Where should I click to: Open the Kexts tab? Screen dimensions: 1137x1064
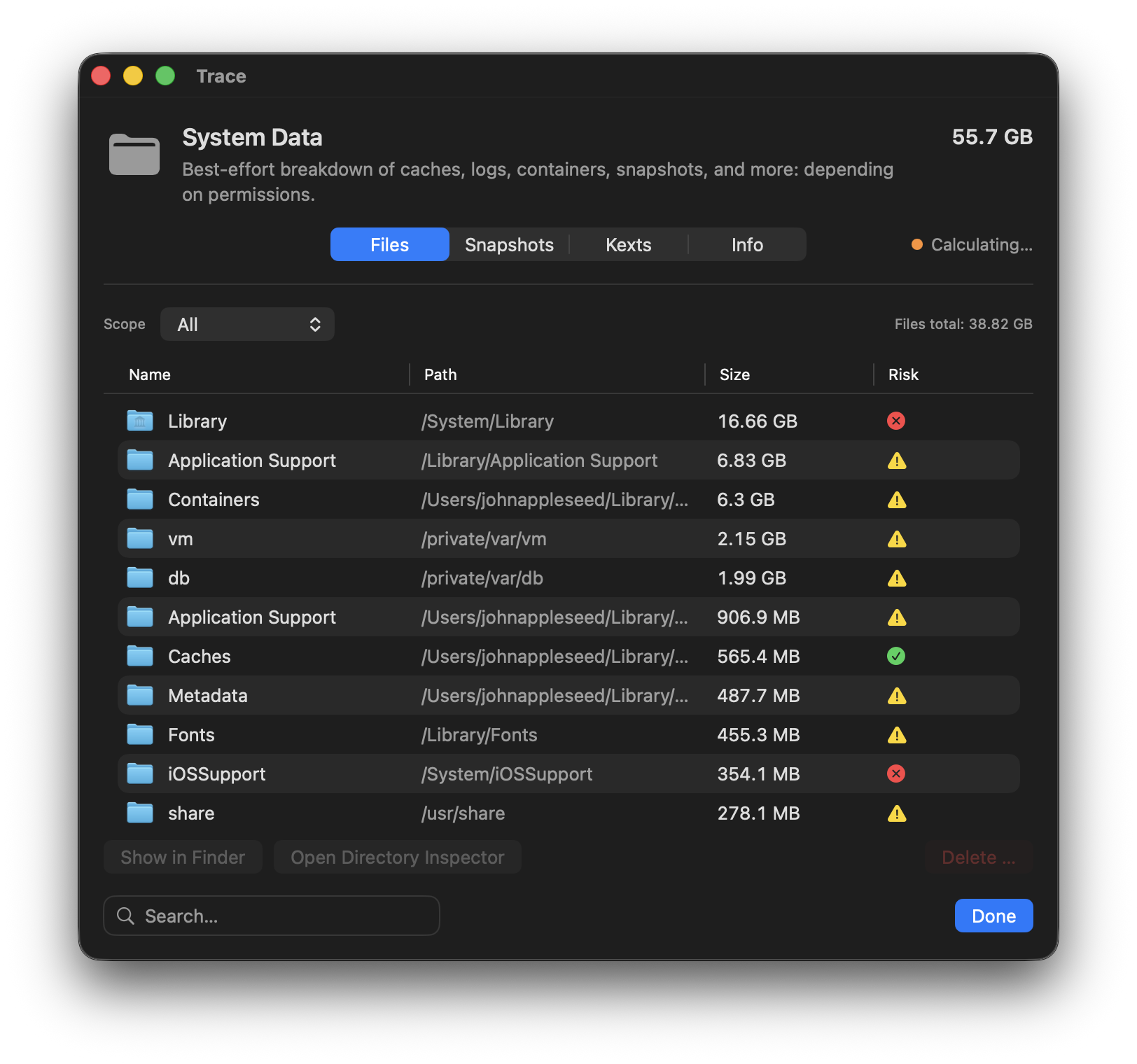(x=628, y=245)
